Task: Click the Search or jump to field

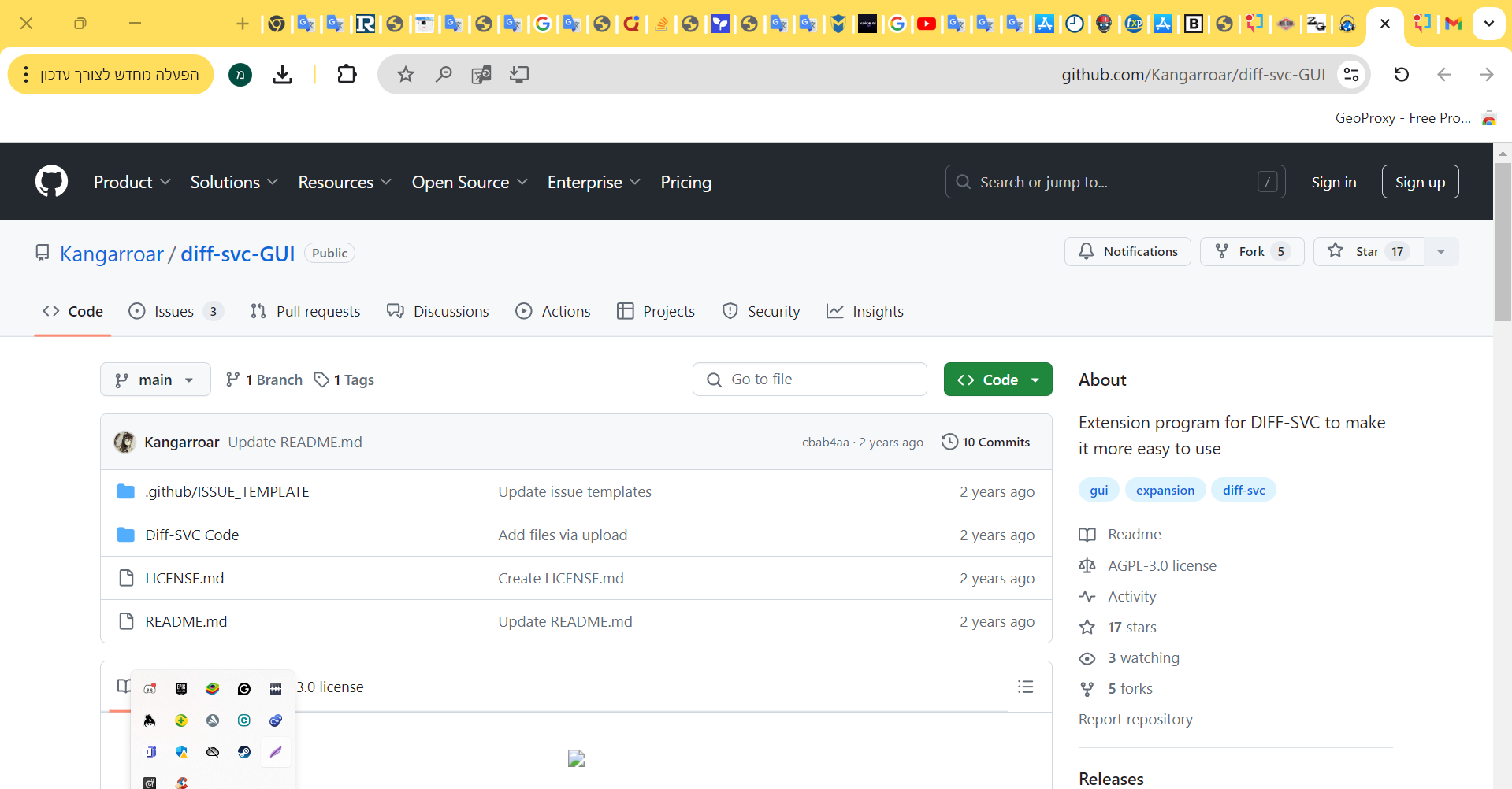Action: click(1115, 182)
